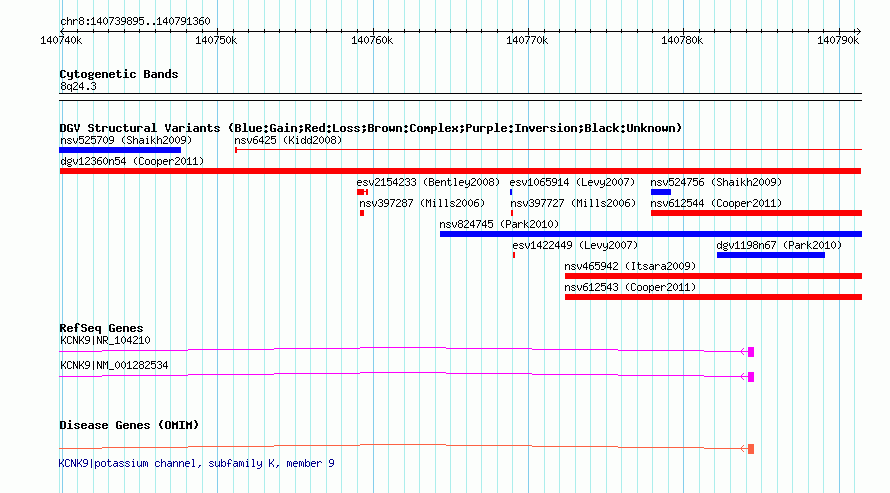Click the nsv824745 (Park2010) label
The height and width of the screenshot is (493, 890).
pos(499,224)
